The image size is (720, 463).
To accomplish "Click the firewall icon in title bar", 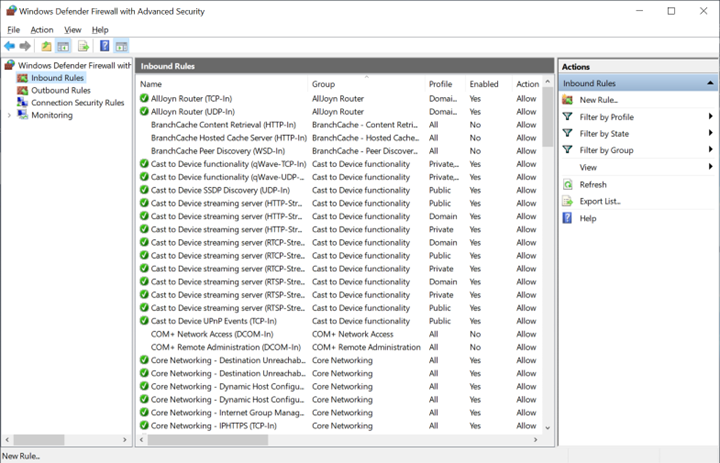I will click(11, 11).
